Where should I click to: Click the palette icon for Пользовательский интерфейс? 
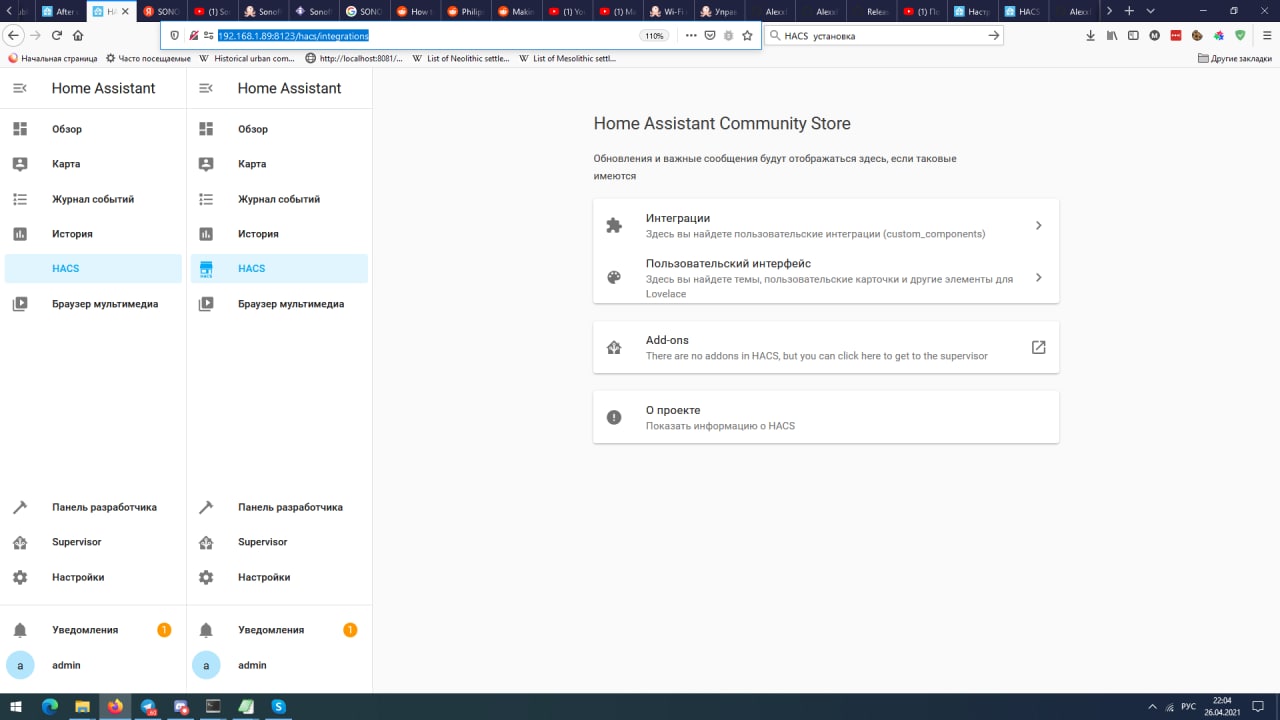[614, 278]
